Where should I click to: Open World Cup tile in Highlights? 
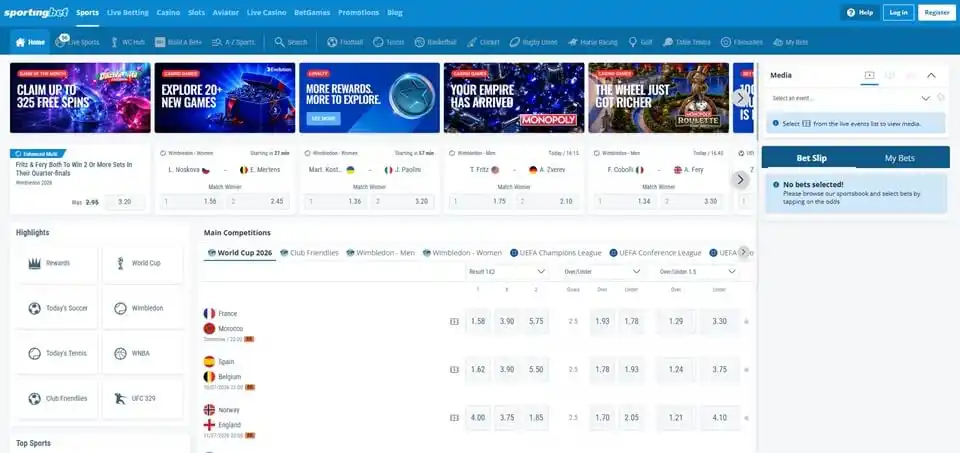point(142,263)
